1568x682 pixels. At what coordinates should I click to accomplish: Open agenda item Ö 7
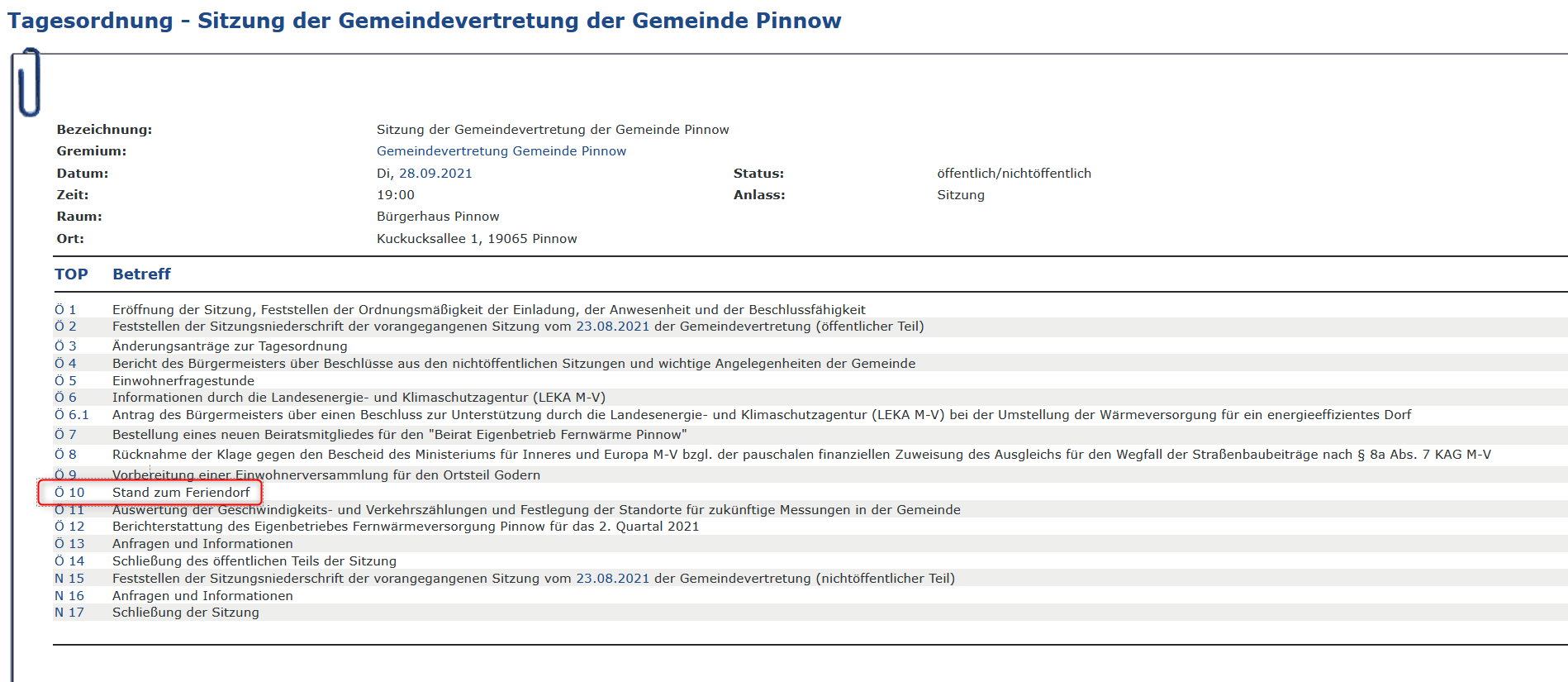65,435
